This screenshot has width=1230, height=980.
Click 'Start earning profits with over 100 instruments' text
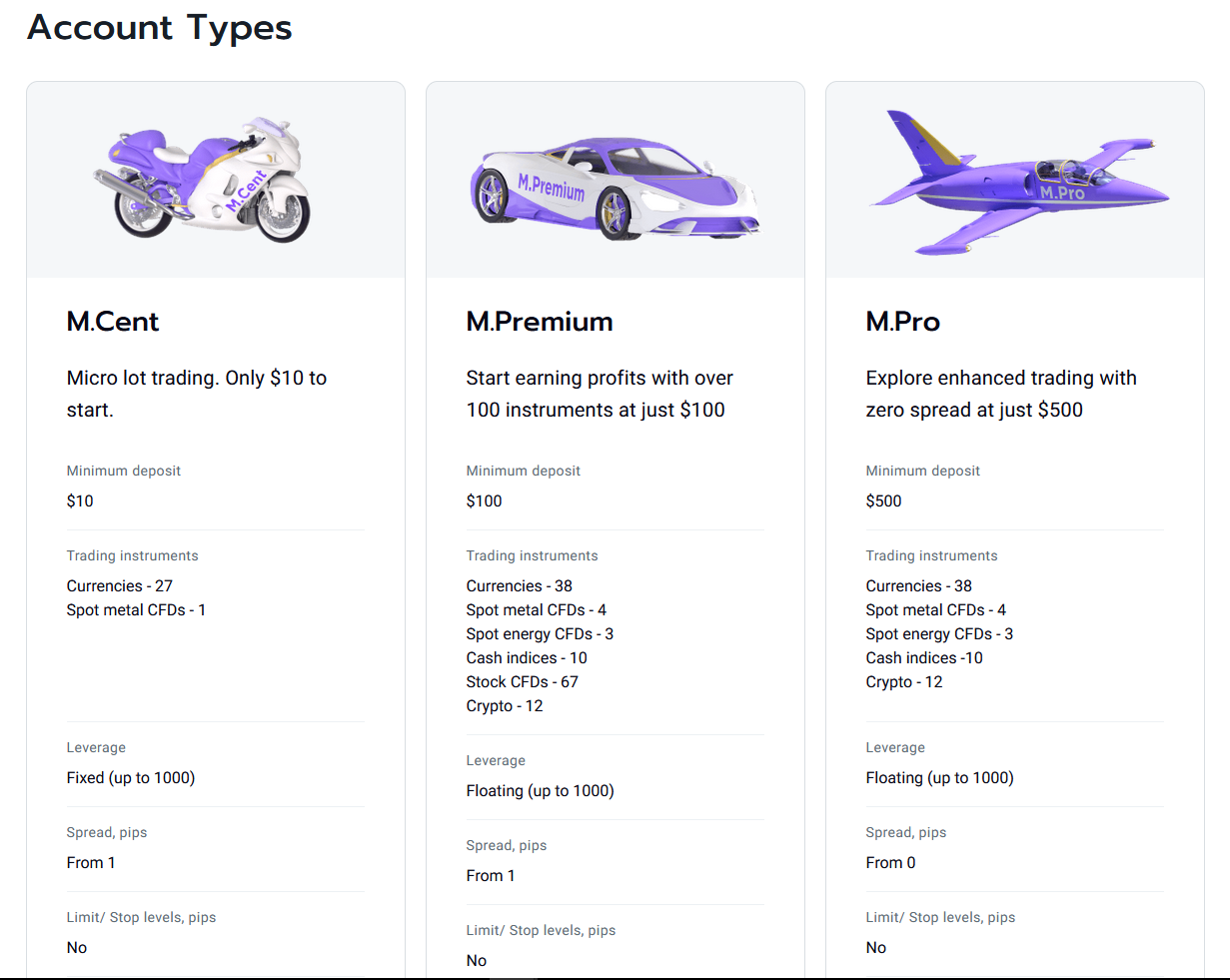(600, 394)
